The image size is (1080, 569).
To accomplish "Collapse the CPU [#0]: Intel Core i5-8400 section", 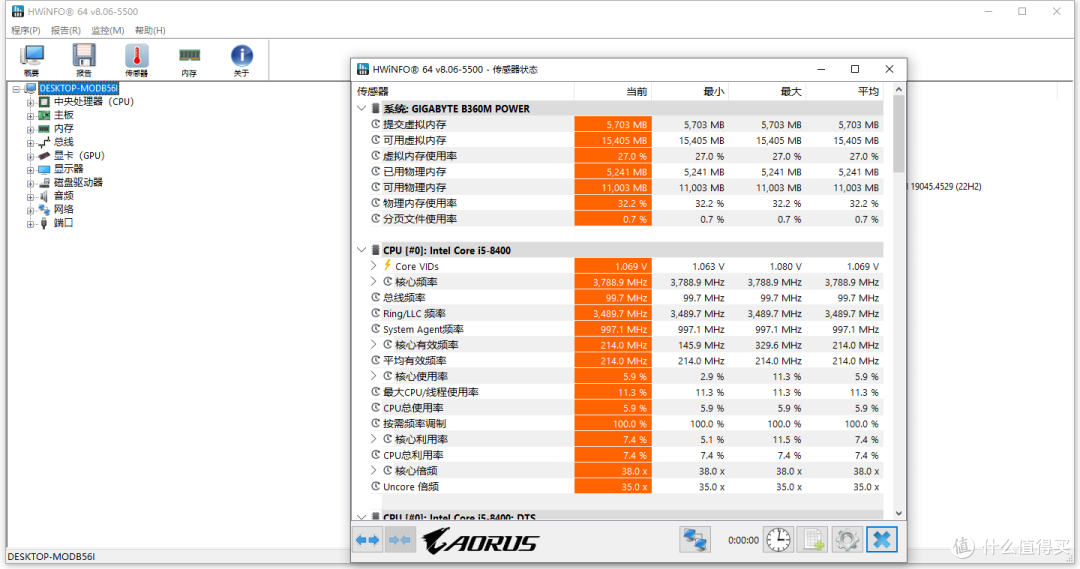I will click(x=362, y=250).
